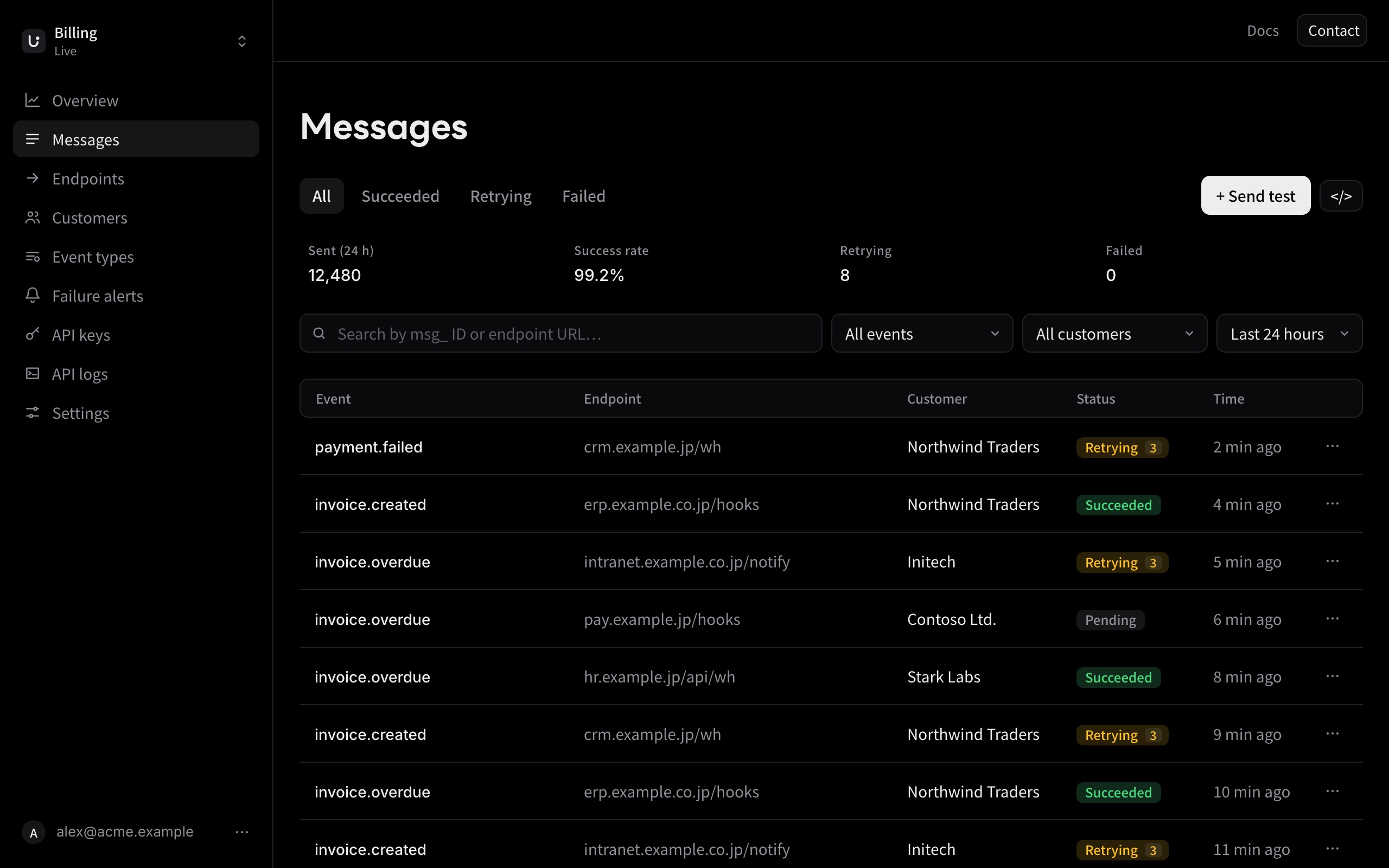Open the Docs link
The height and width of the screenshot is (868, 1389).
coord(1263,30)
